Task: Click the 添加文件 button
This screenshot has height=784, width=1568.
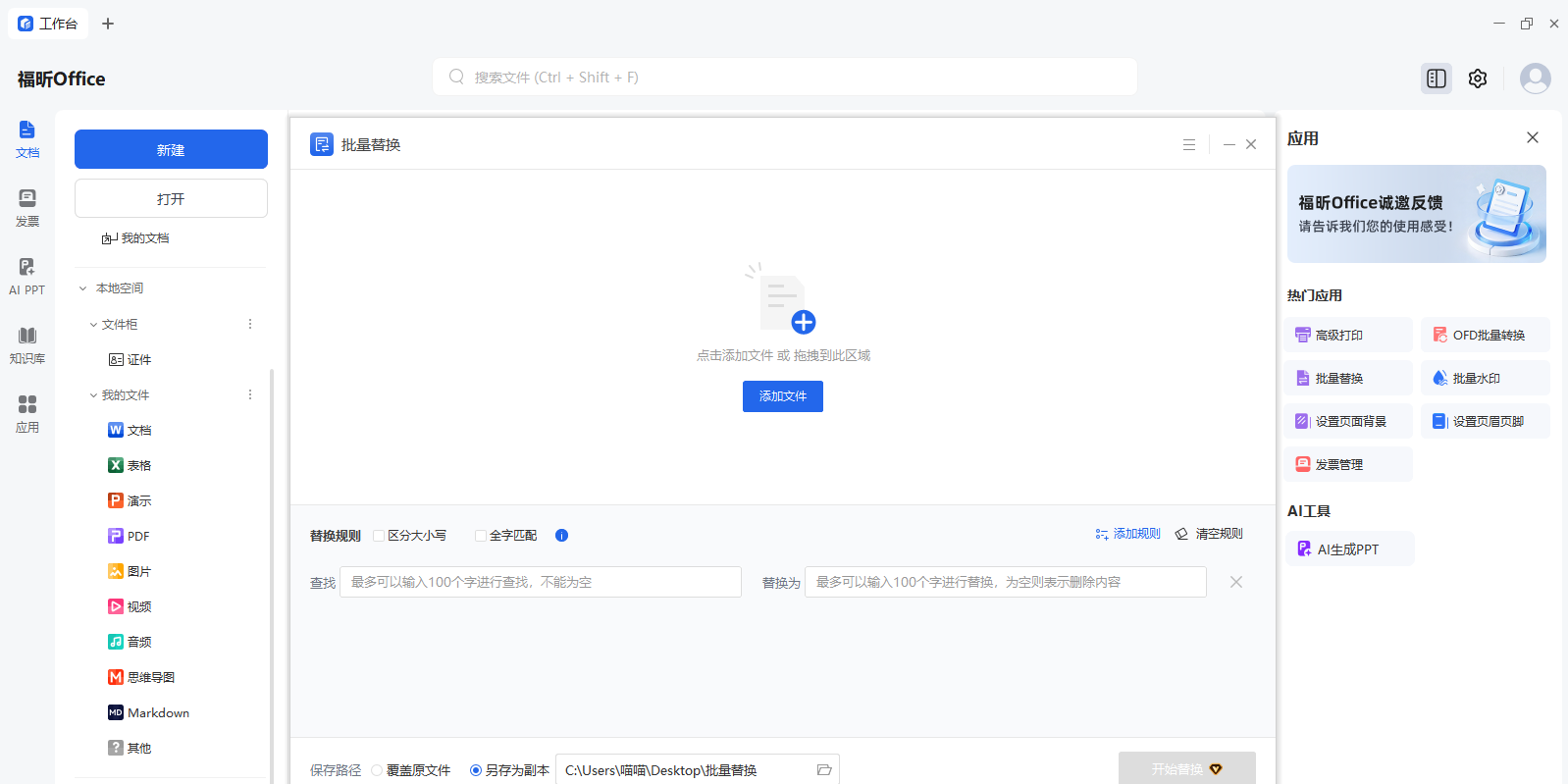Action: (x=783, y=396)
